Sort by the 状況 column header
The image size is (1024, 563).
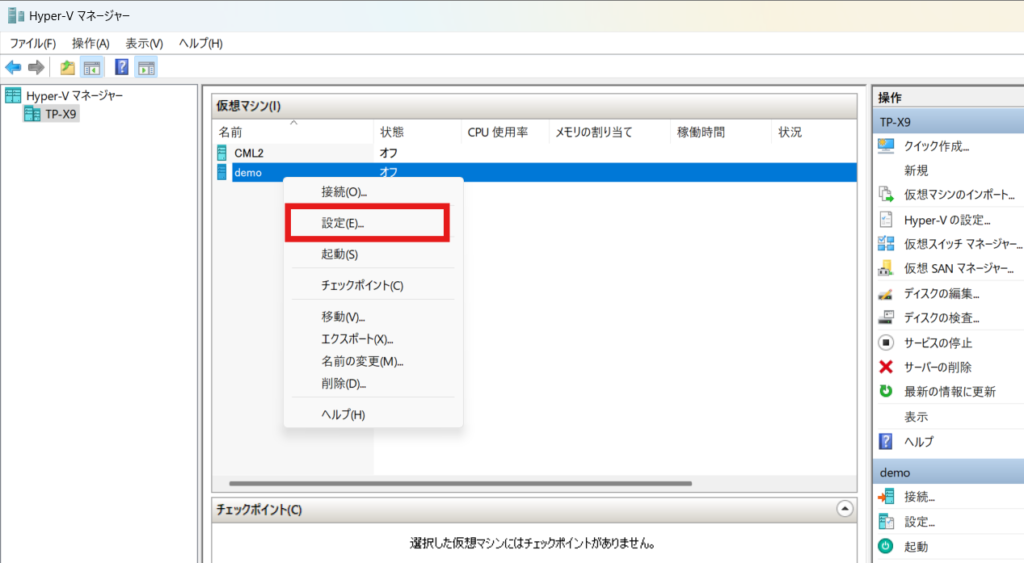[x=814, y=132]
